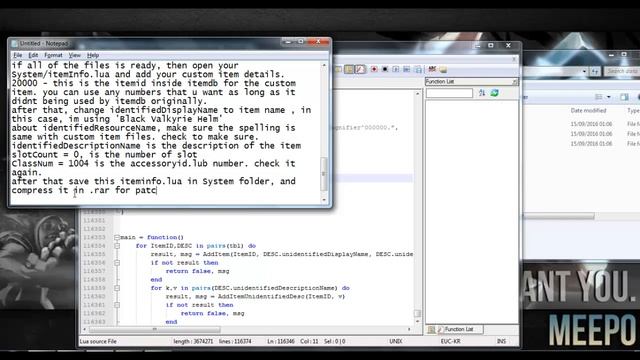Toggle the Function List toolbar icon in Notepad++

coord(360,69)
